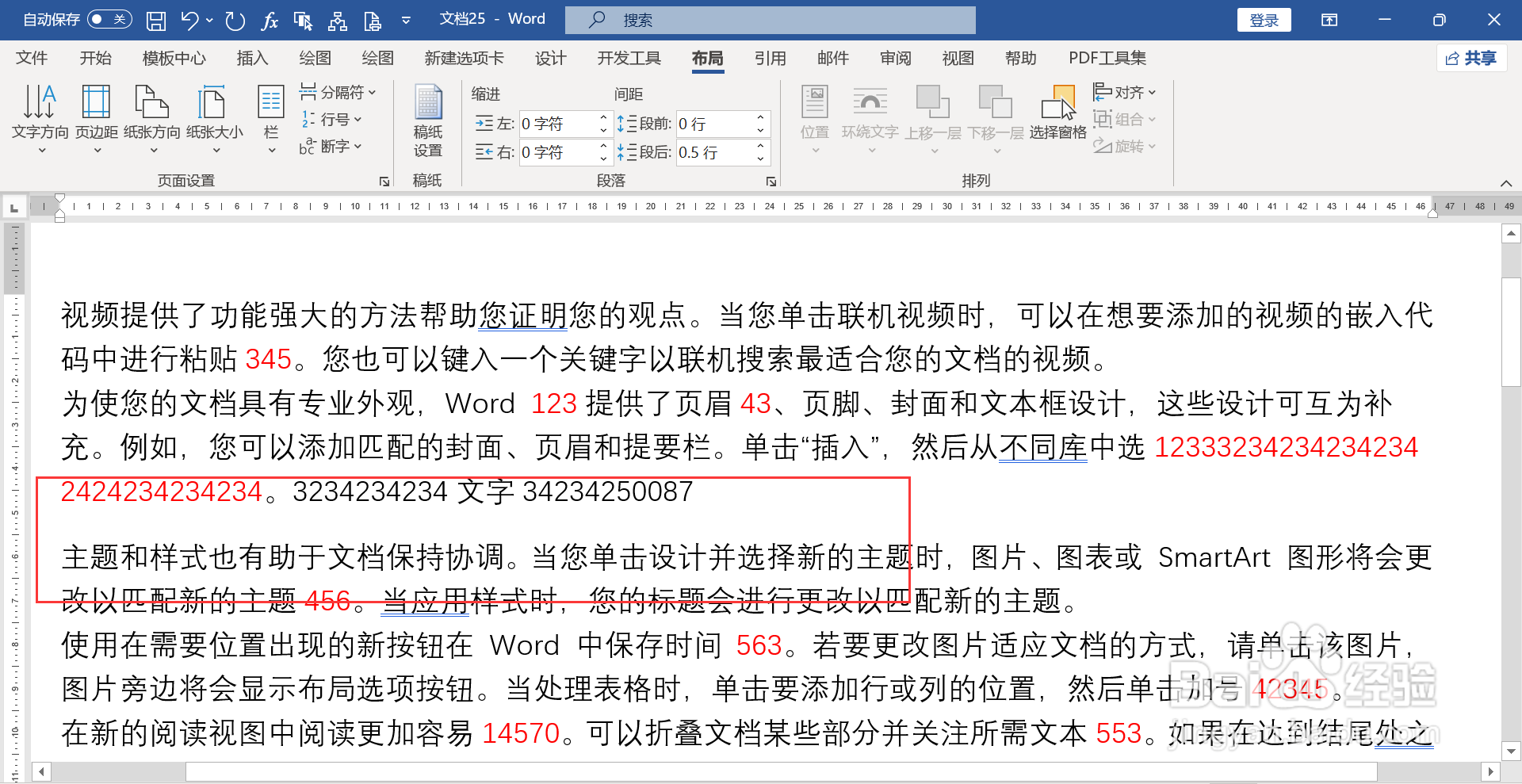Collapse the ribbon with the chevron

(1506, 183)
